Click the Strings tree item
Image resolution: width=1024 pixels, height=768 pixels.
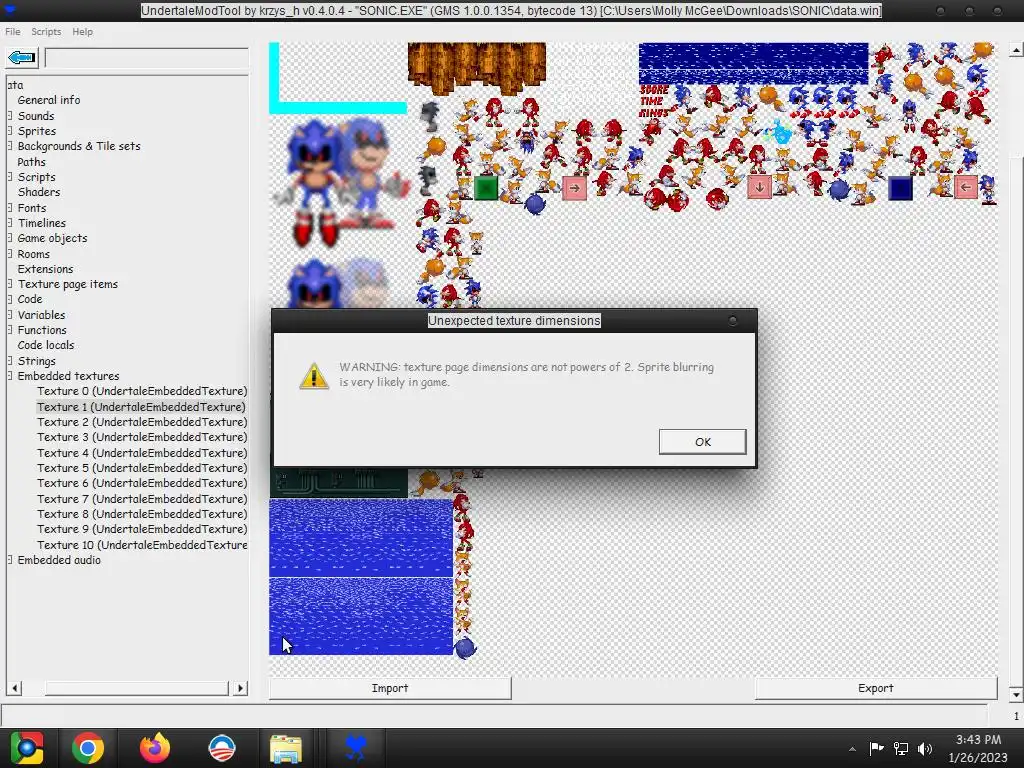pos(37,360)
